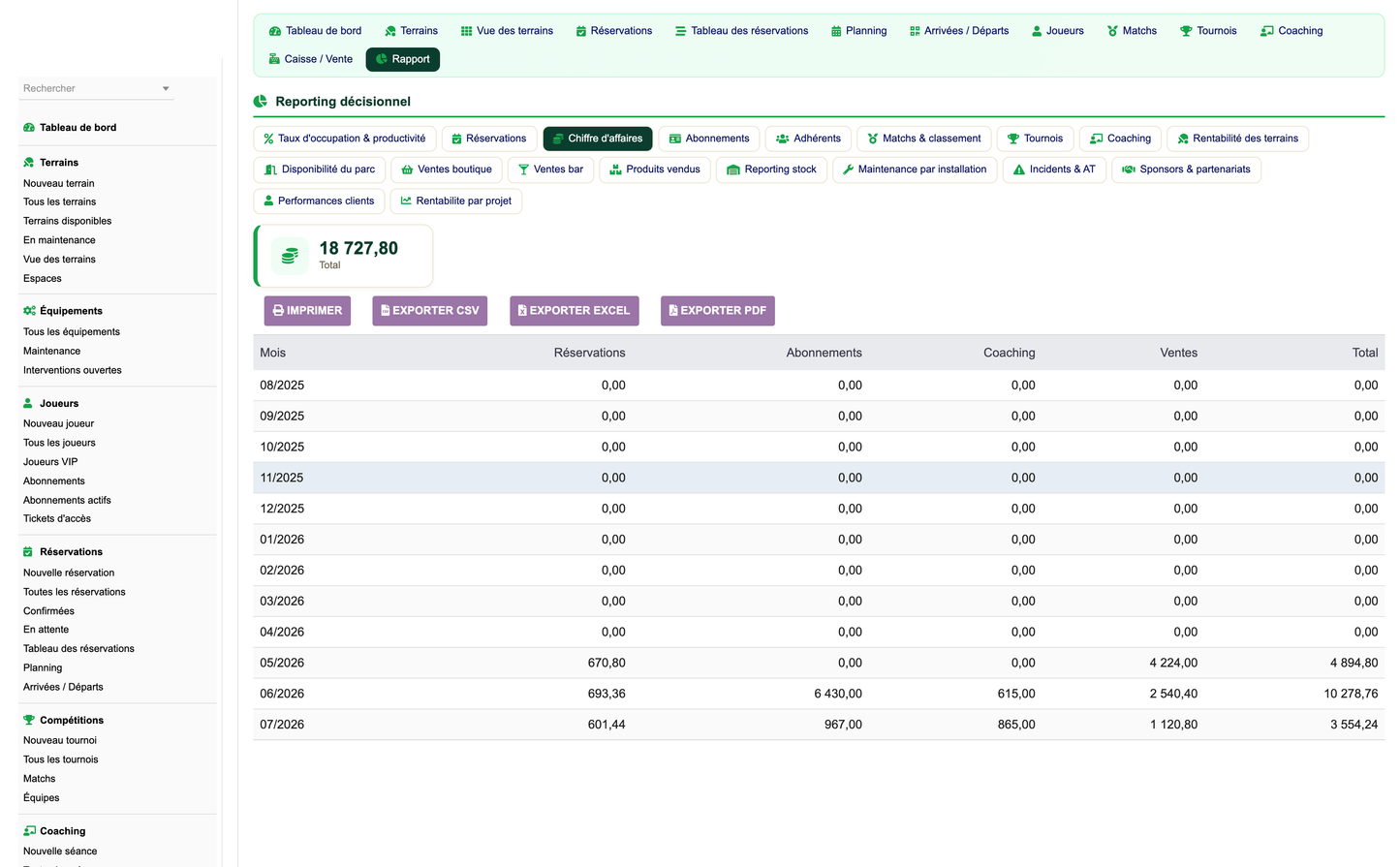Click the IMPRIMER button

coord(307,311)
